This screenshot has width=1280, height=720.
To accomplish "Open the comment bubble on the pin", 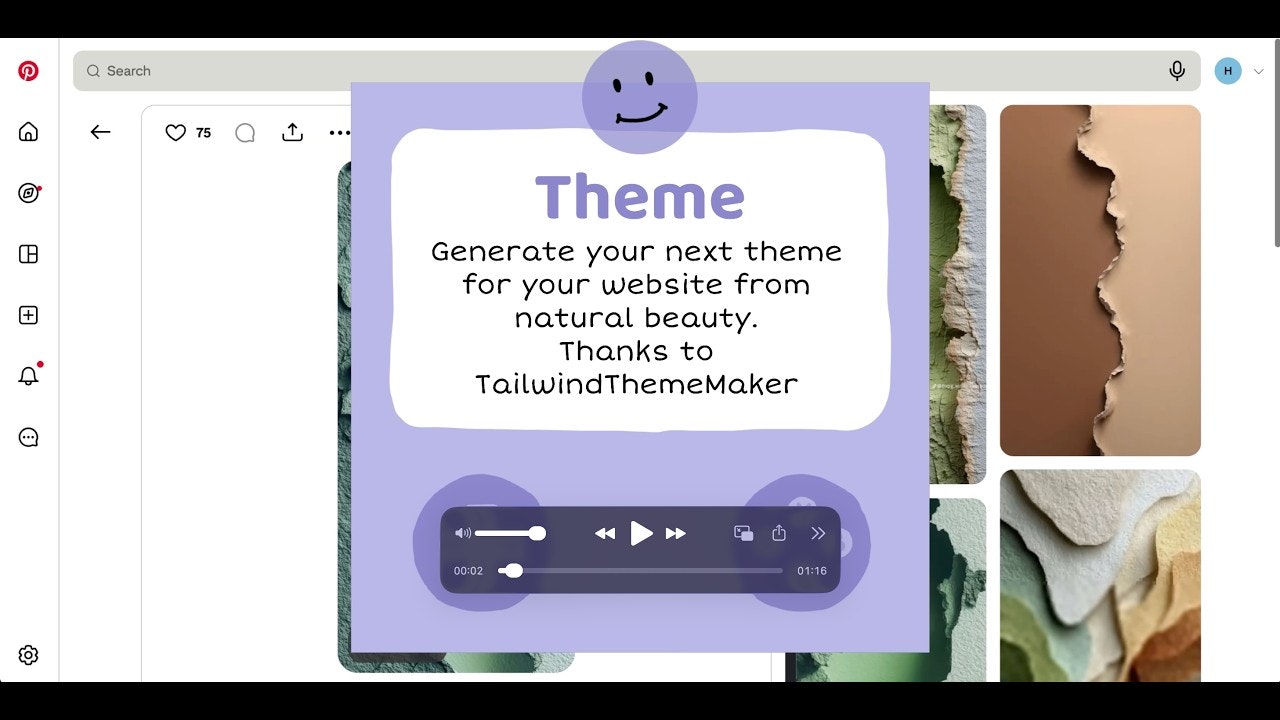I will coord(245,132).
